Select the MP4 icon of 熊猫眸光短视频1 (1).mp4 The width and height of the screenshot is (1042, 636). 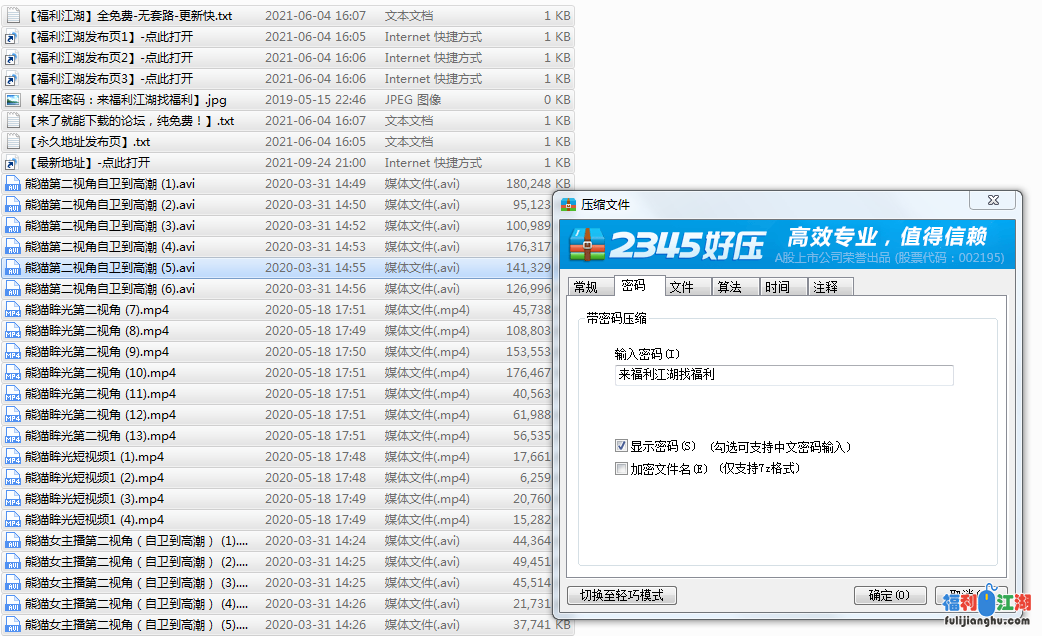coord(13,457)
